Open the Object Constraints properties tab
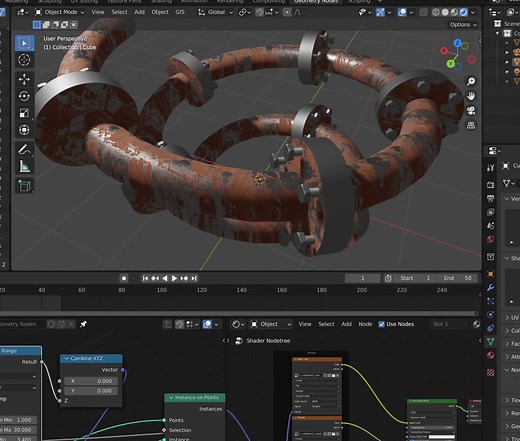Screen dimensions: 520x441 point(490,328)
